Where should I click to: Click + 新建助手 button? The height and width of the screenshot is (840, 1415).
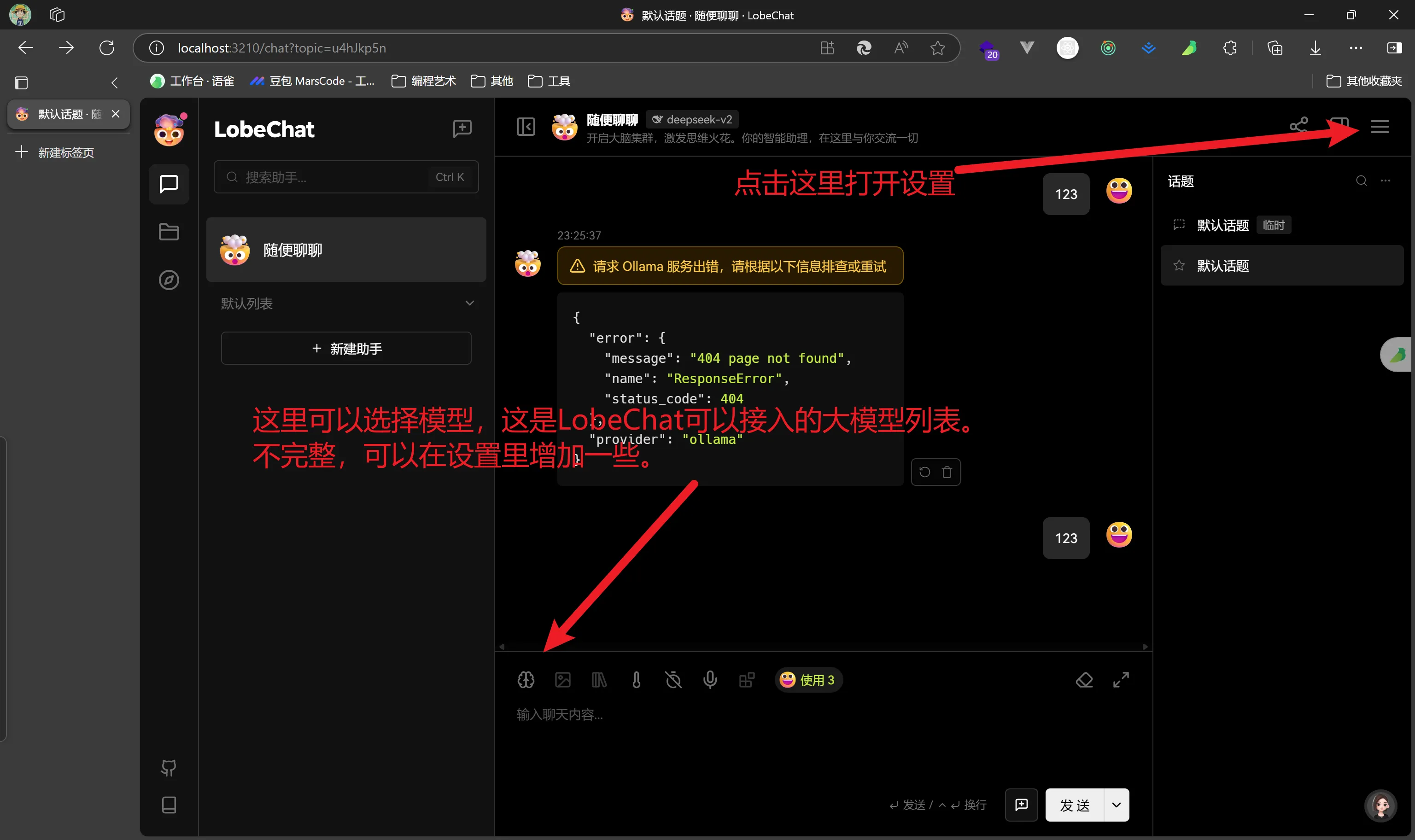click(346, 348)
